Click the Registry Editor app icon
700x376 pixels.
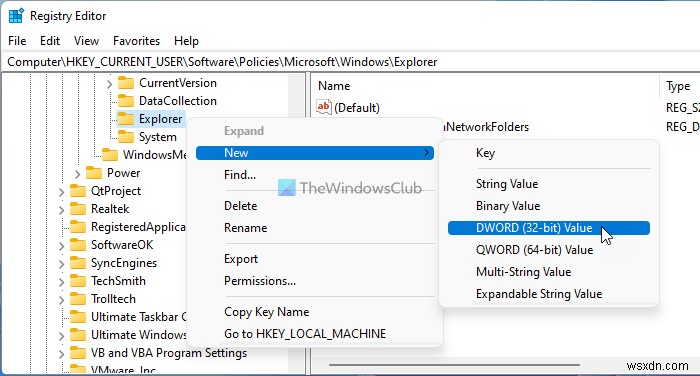pyautogui.click(x=16, y=16)
